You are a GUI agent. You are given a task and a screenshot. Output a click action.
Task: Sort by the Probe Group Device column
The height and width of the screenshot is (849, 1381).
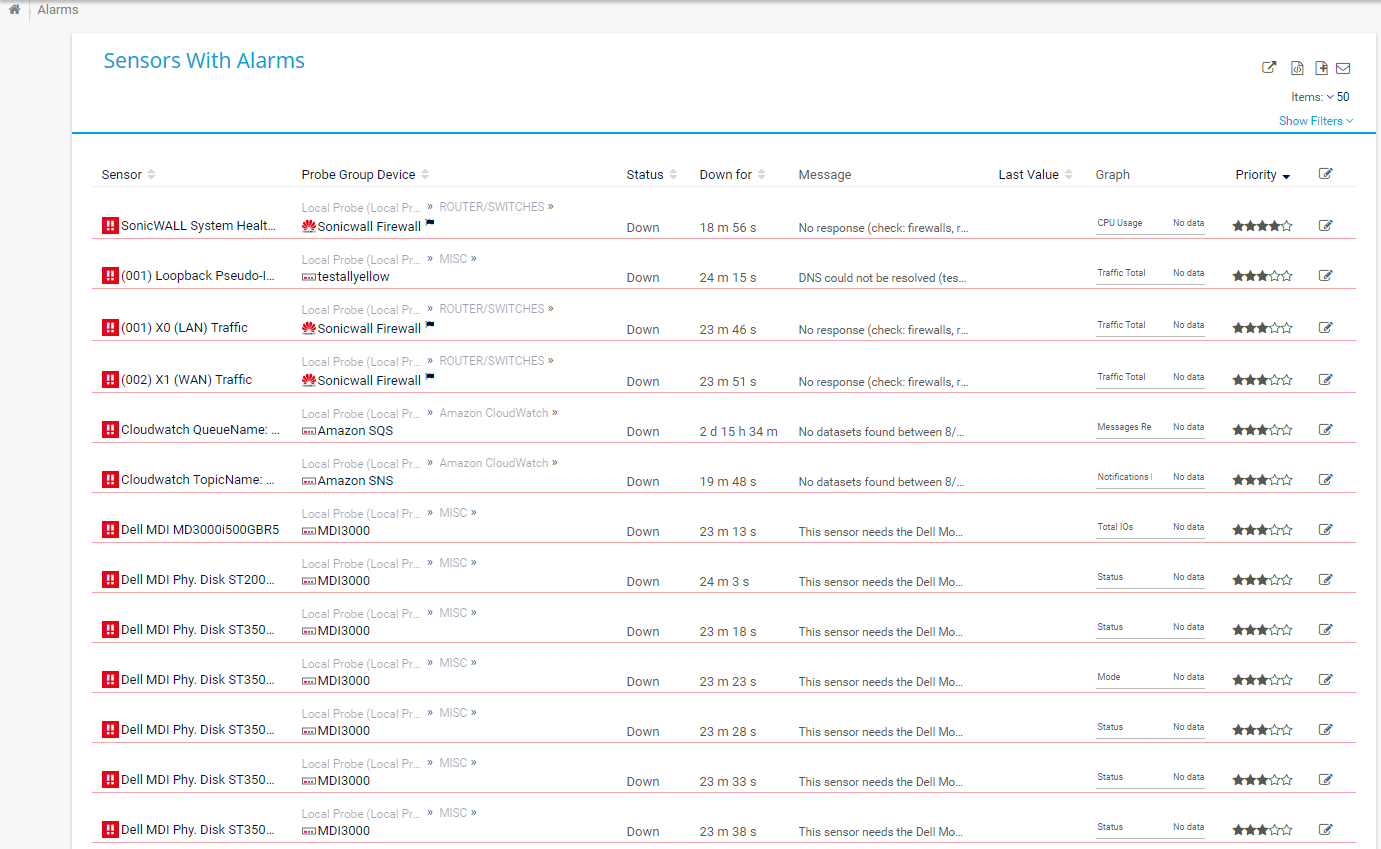coord(365,175)
